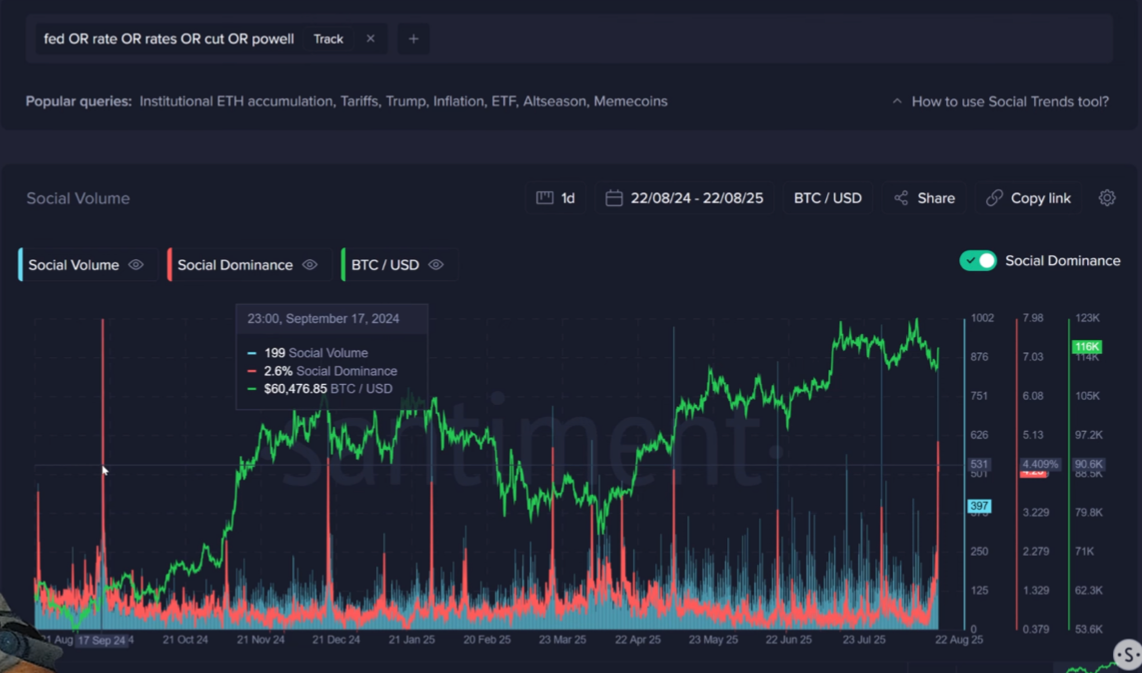
Task: Click the search query input field
Action: [170, 38]
